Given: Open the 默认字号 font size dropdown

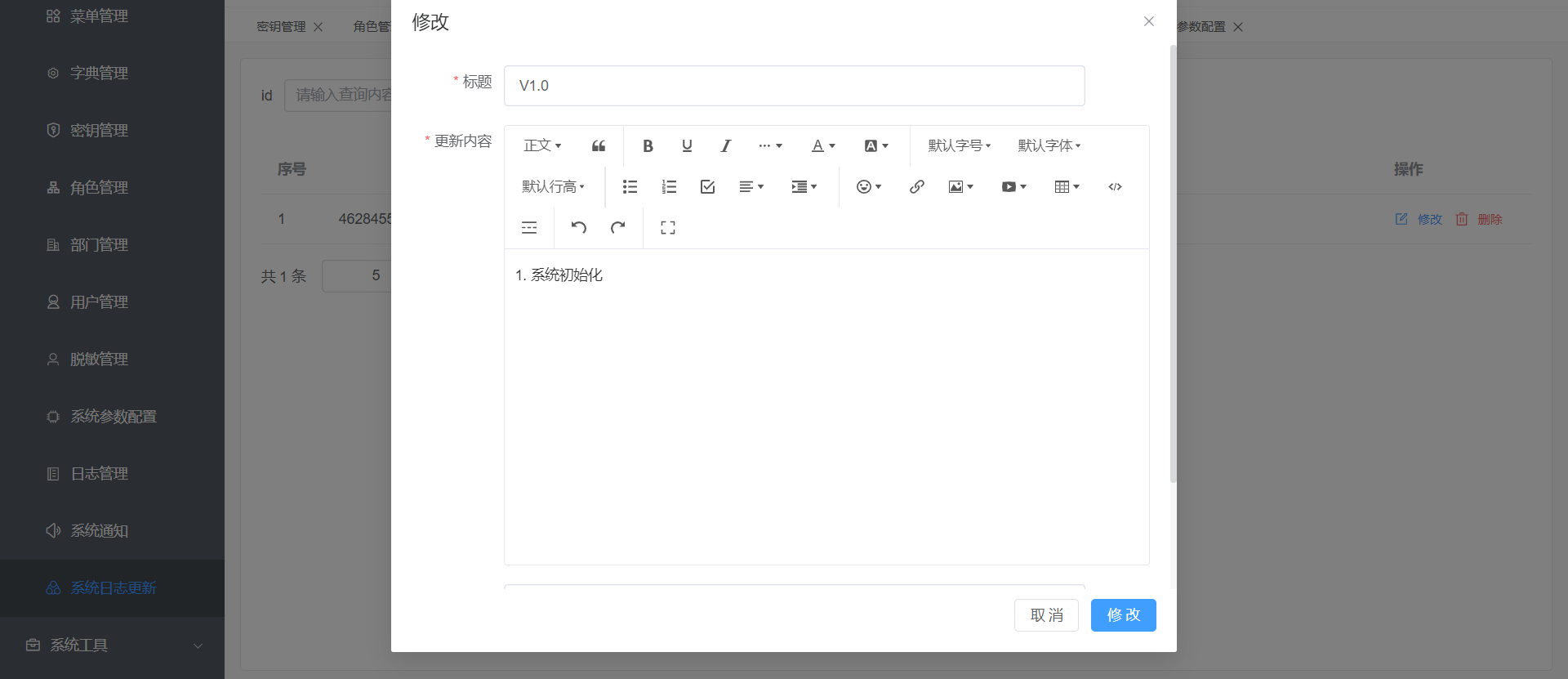Looking at the screenshot, I should pyautogui.click(x=959, y=146).
